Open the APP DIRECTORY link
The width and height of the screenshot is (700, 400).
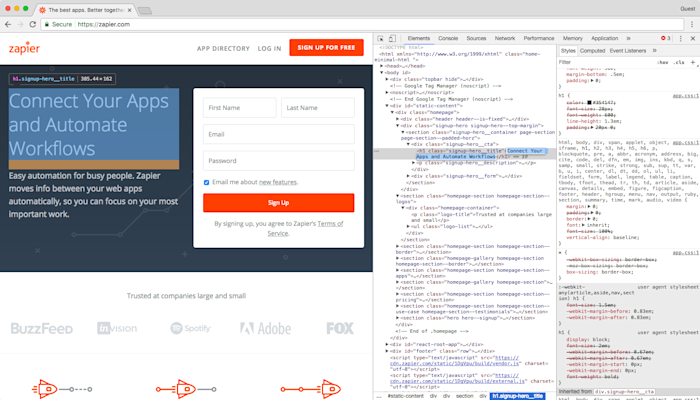coord(223,48)
